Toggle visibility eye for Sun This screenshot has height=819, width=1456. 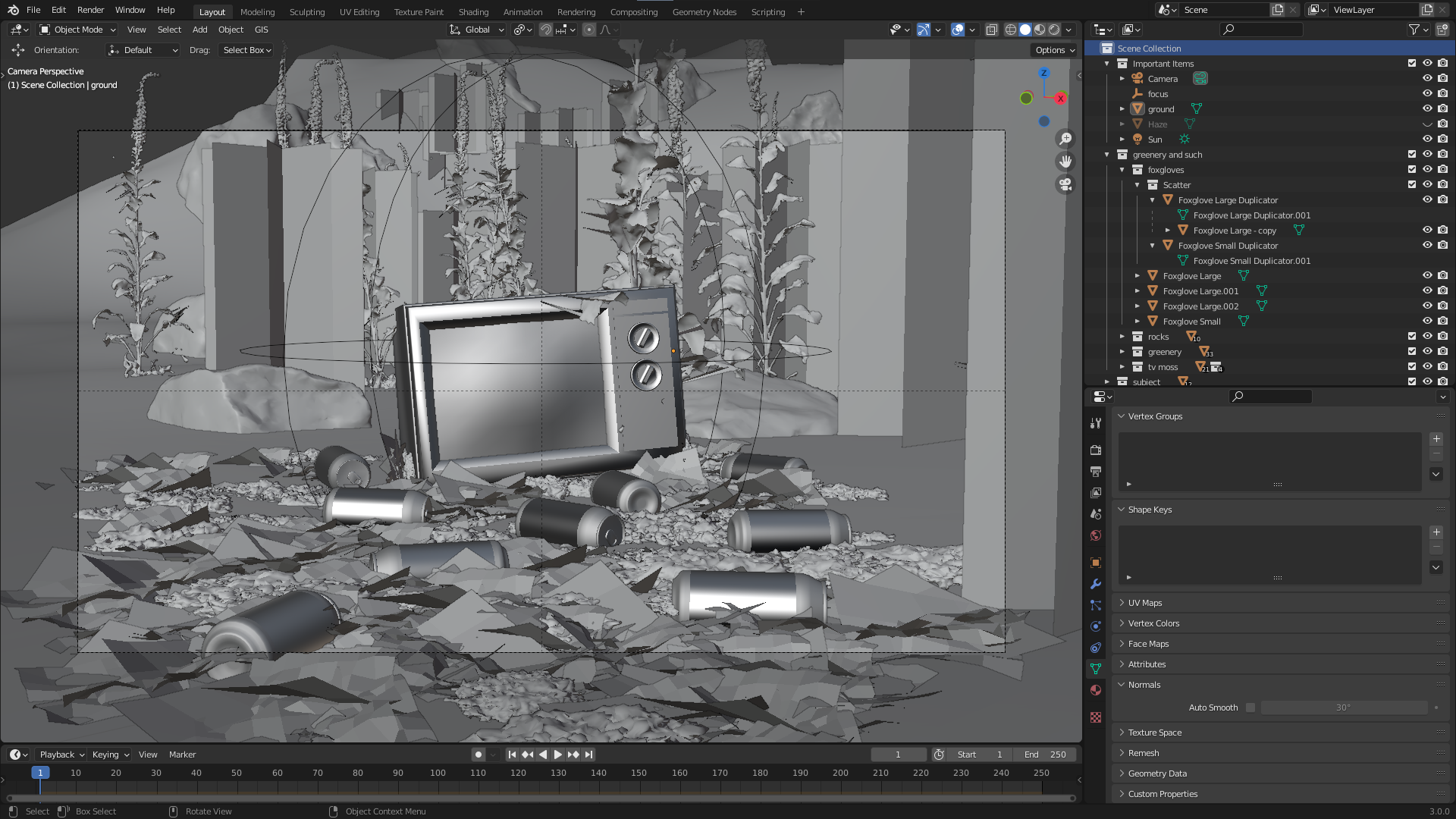pos(1427,140)
